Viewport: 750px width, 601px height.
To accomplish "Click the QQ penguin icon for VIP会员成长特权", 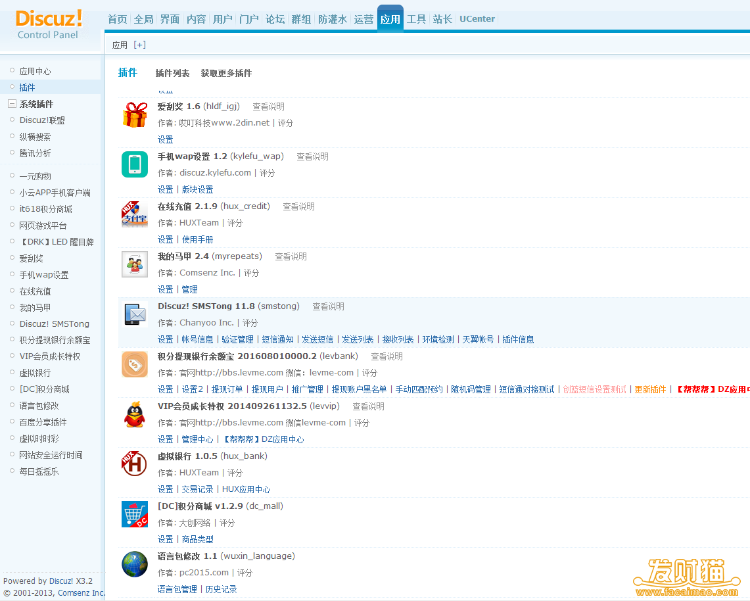I will point(135,414).
